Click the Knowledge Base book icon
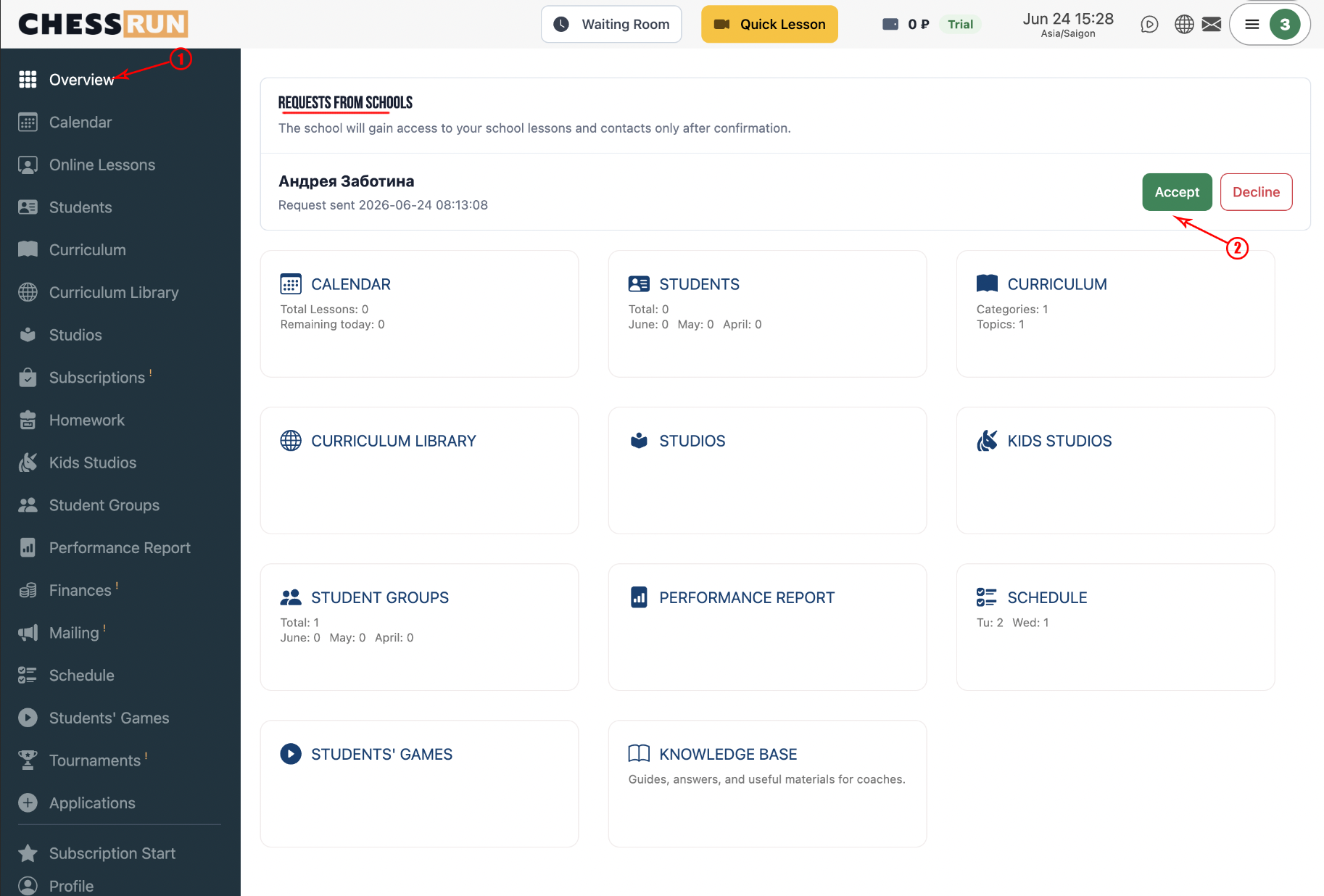 [639, 754]
